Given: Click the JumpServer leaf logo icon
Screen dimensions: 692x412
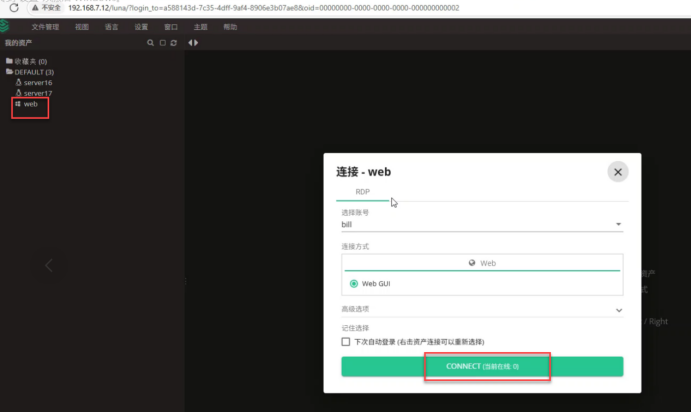Looking at the screenshot, I should pyautogui.click(x=5, y=27).
